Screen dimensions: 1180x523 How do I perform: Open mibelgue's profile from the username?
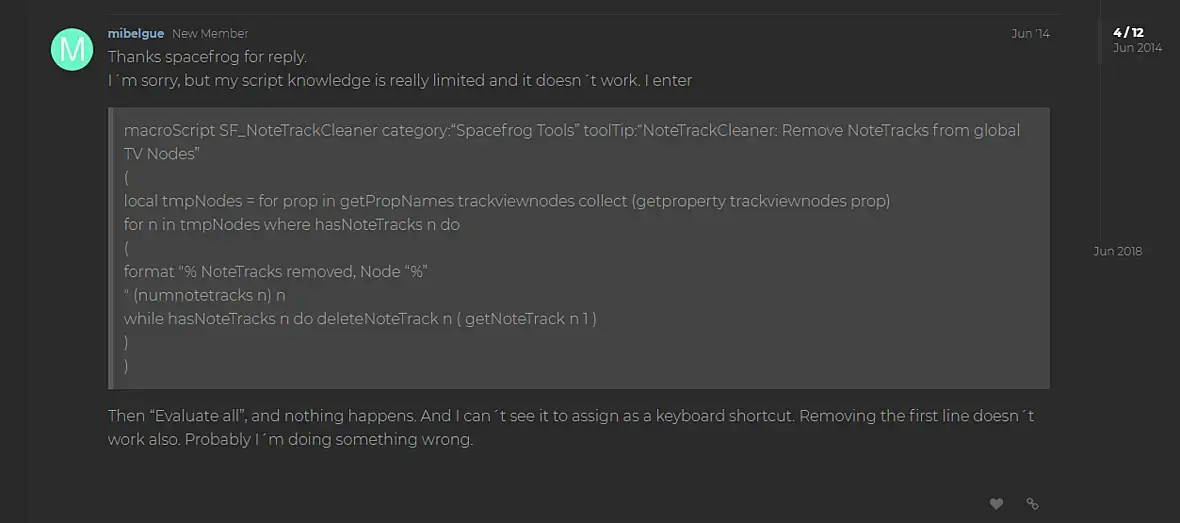point(136,33)
